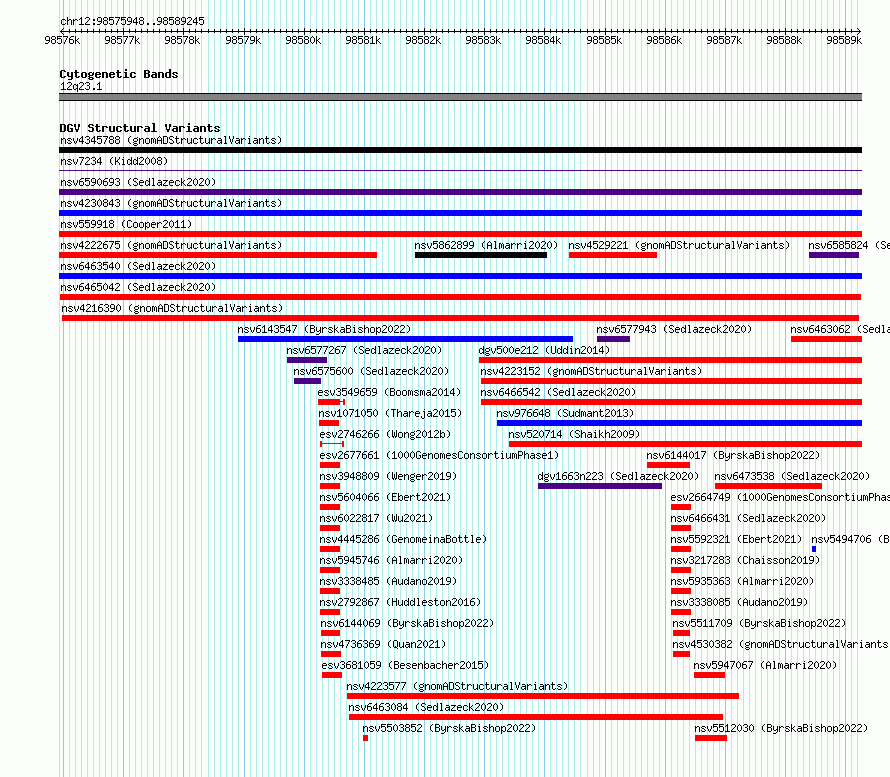Click nsv6465042 (Sedlazeck2020) label
The height and width of the screenshot is (777, 890).
(138, 287)
